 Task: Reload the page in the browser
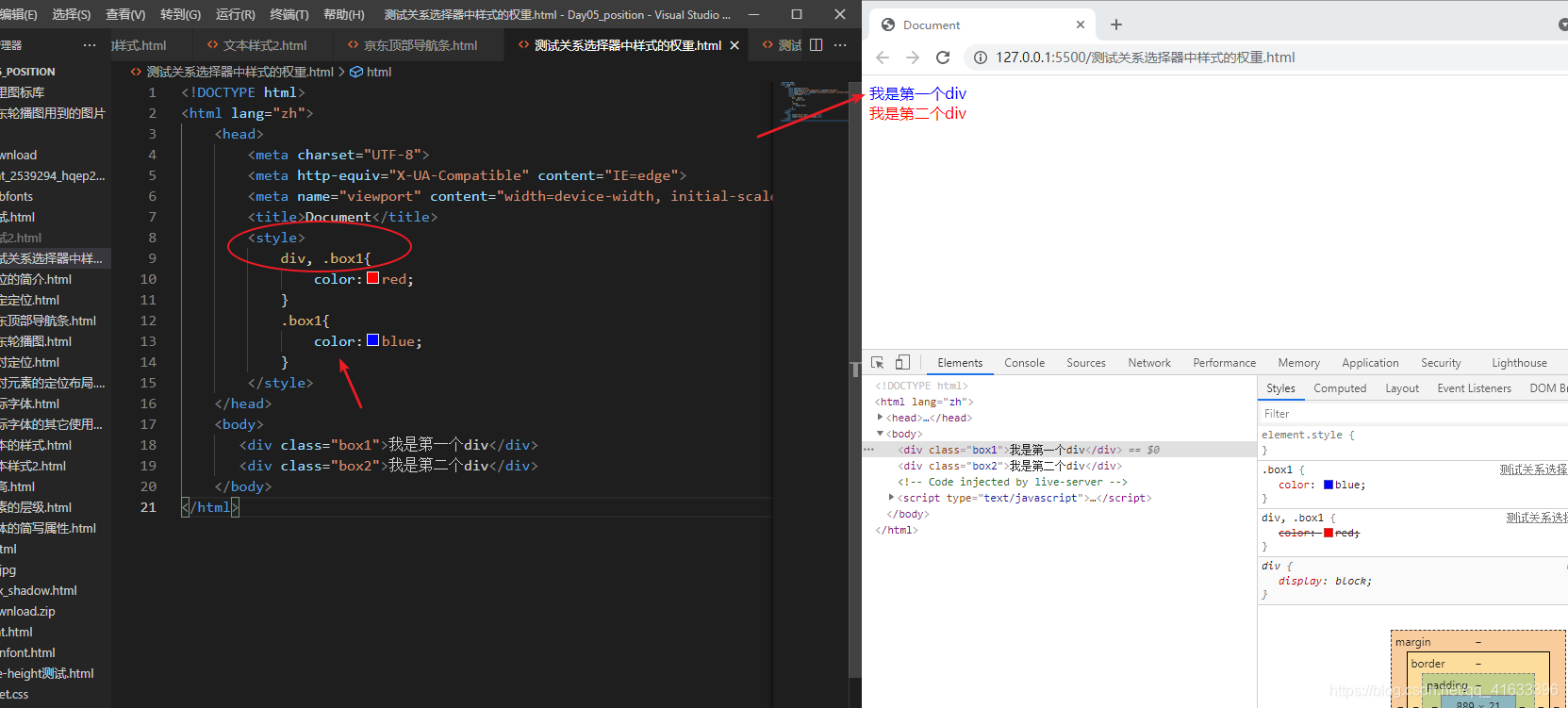943,58
